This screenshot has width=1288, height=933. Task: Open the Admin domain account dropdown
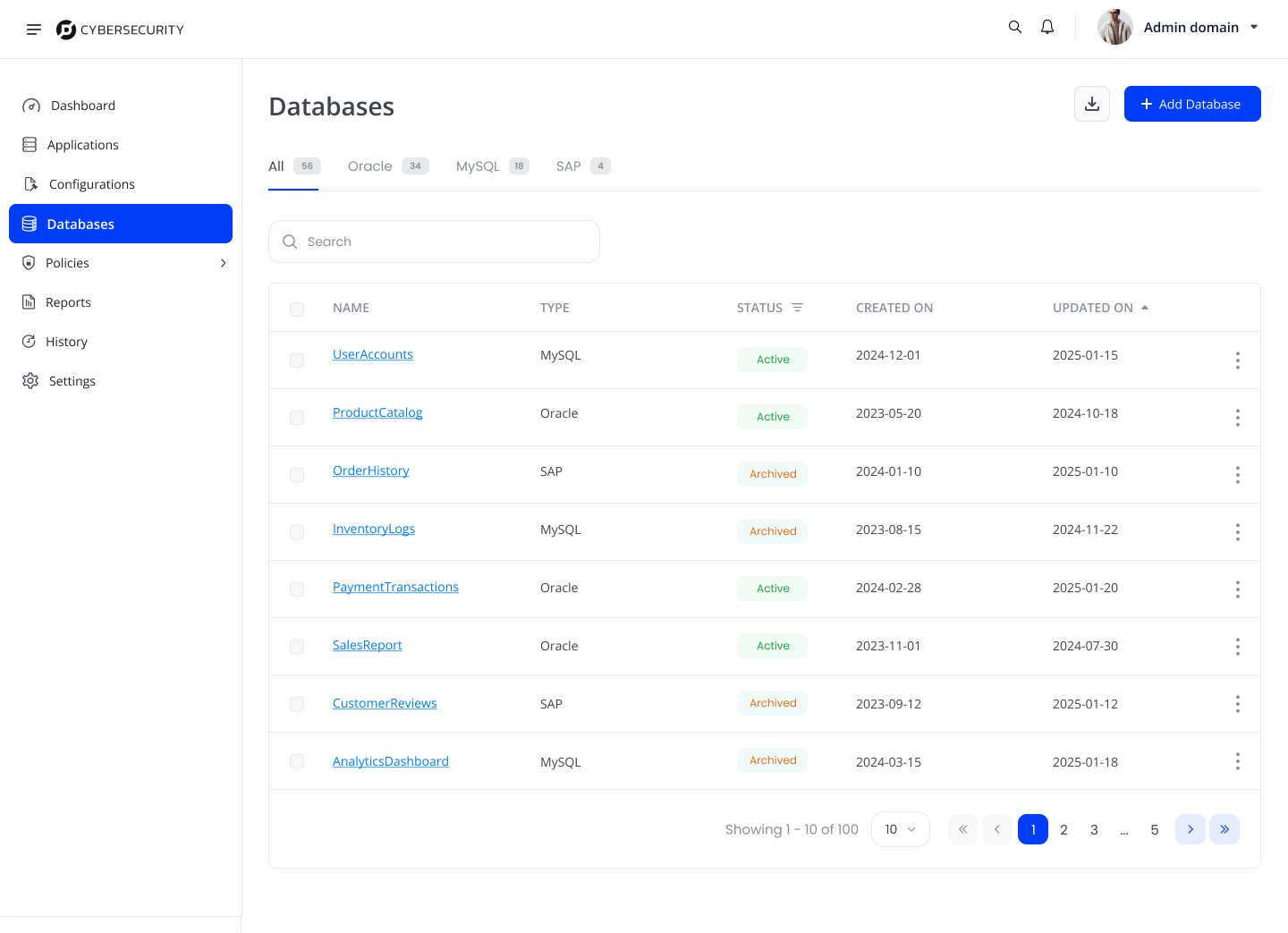(x=1254, y=28)
